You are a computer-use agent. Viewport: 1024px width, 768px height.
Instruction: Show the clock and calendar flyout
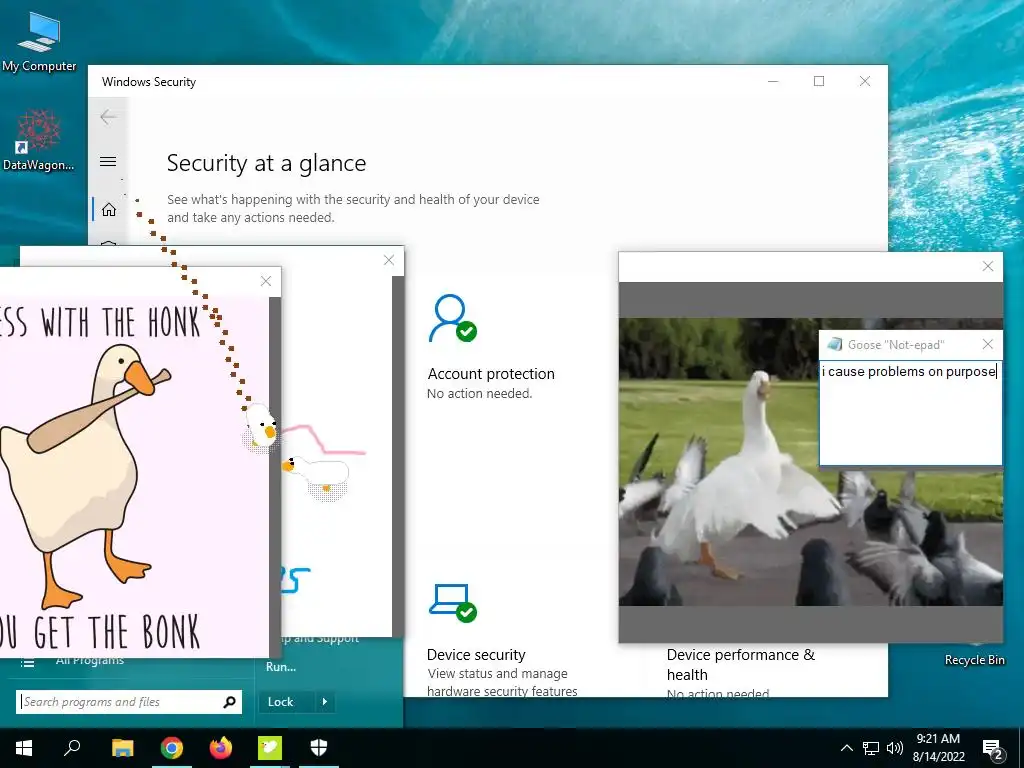pos(938,748)
